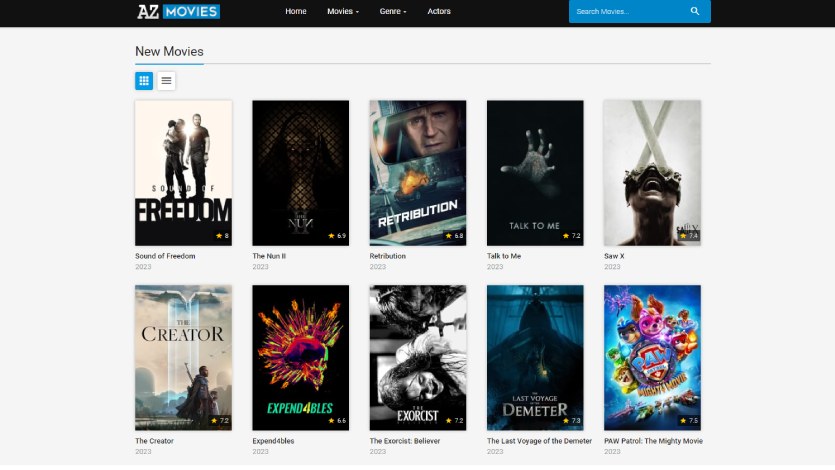Click The Creator title link
The width and height of the screenshot is (835, 470).
154,441
